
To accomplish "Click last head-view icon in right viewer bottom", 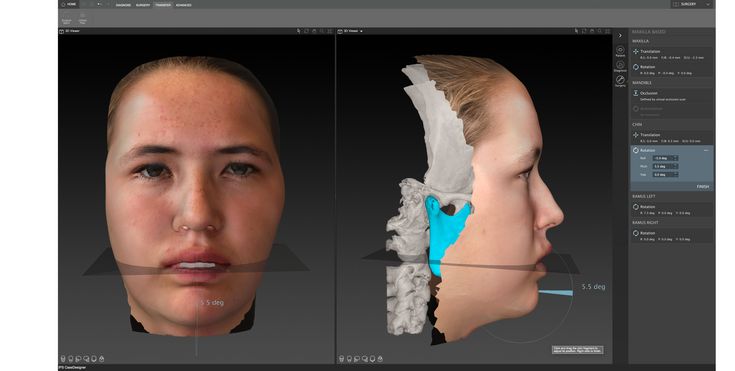I will coord(380,359).
